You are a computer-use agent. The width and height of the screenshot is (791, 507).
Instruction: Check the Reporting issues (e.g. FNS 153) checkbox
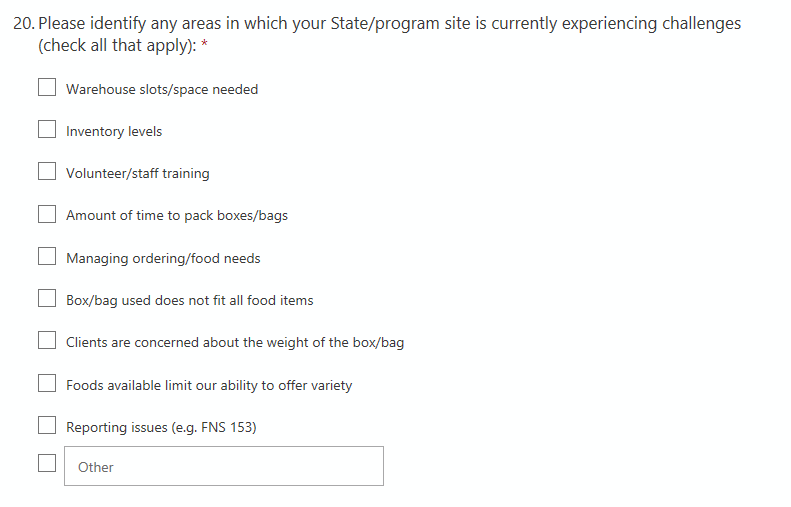pos(47,426)
